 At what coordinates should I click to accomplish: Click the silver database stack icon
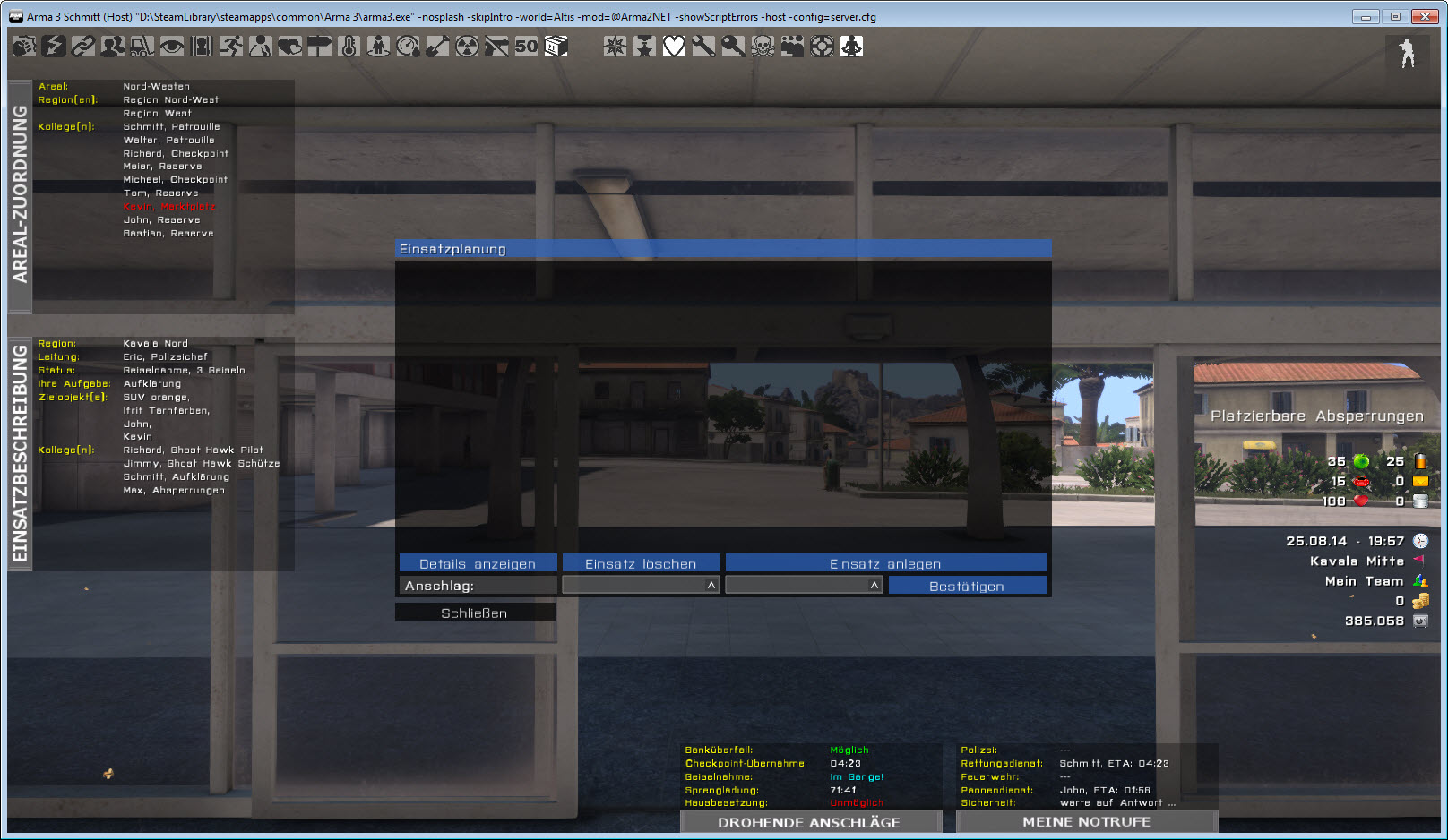(x=1420, y=501)
